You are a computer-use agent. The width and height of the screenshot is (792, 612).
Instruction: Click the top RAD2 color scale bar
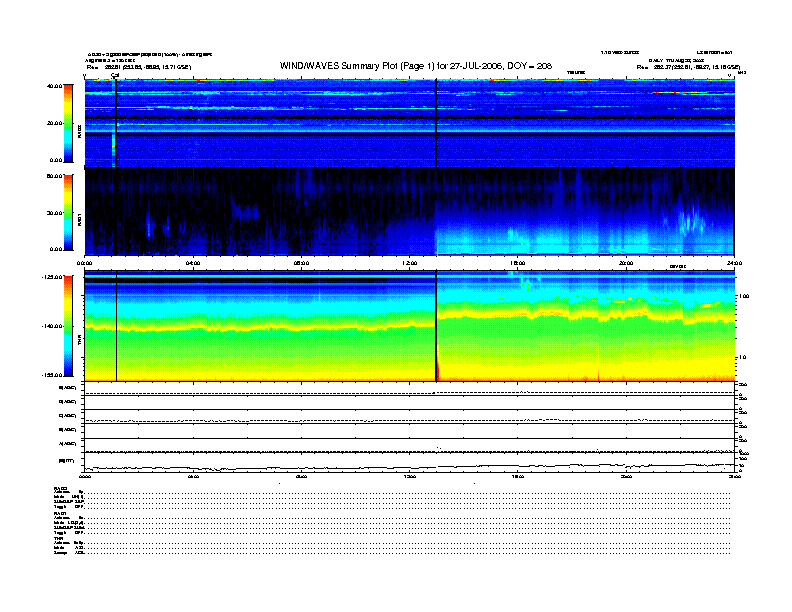pos(68,123)
